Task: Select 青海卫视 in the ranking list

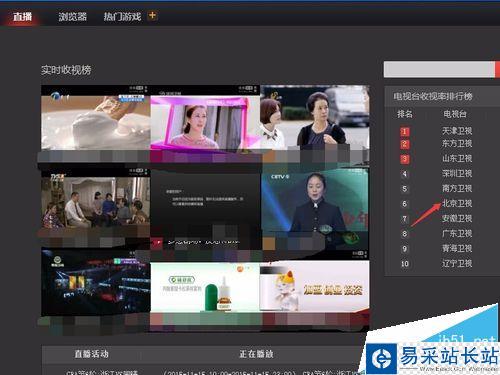Action: 457,248
